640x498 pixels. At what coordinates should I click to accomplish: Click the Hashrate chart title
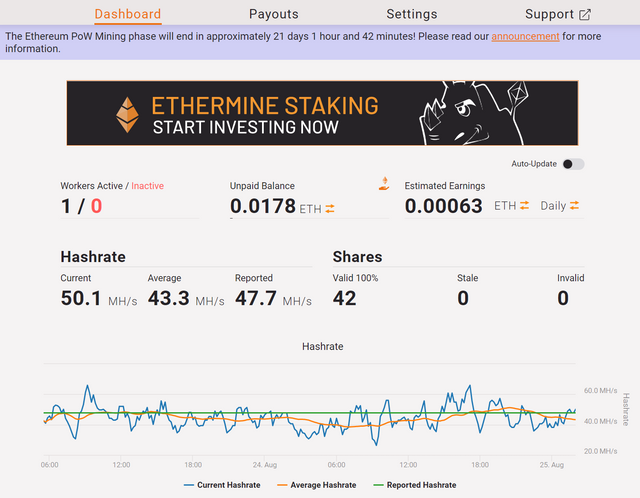click(x=322, y=347)
